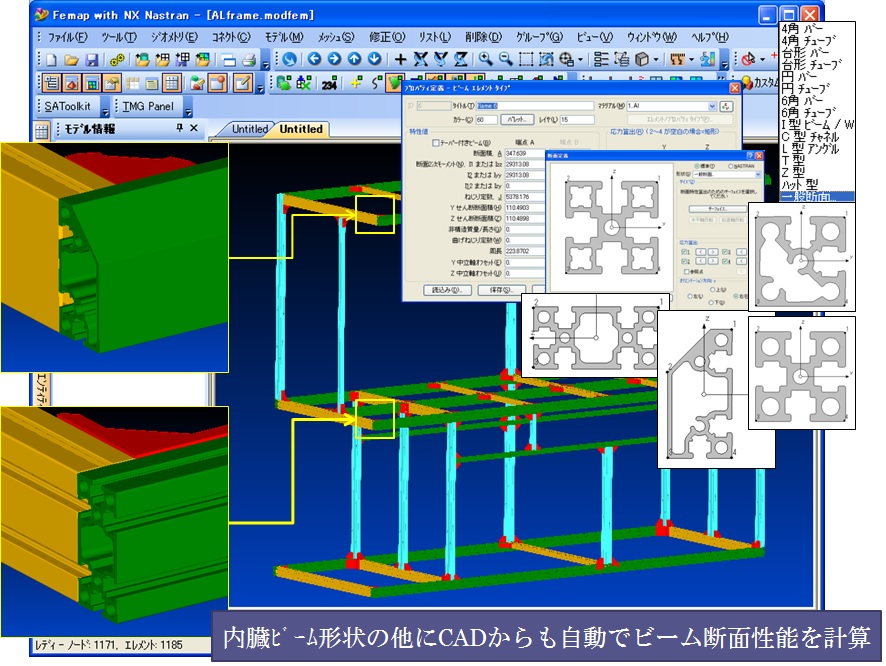886x666 pixels.
Task: Click the Open folder toolbar icon
Action: pyautogui.click(x=71, y=60)
